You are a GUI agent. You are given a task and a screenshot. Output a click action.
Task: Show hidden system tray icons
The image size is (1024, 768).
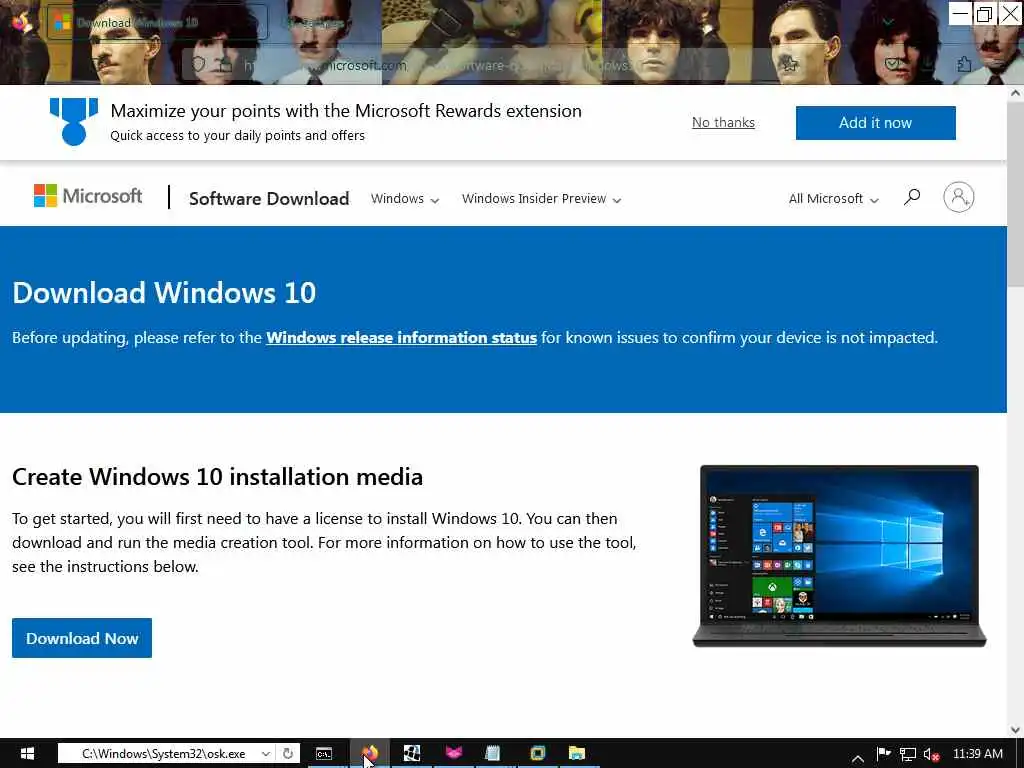[x=858, y=757]
